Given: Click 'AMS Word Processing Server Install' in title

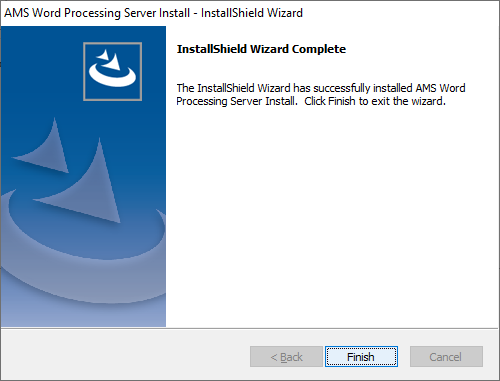Looking at the screenshot, I should [97, 13].
